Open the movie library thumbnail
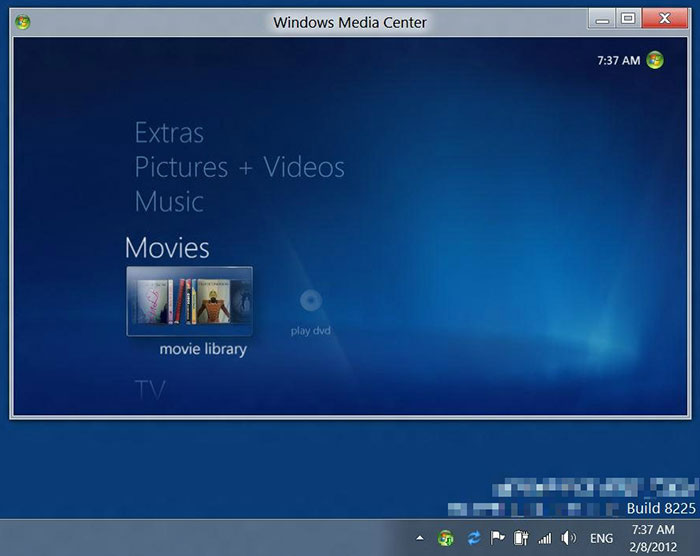This screenshot has height=556, width=700. [x=189, y=301]
